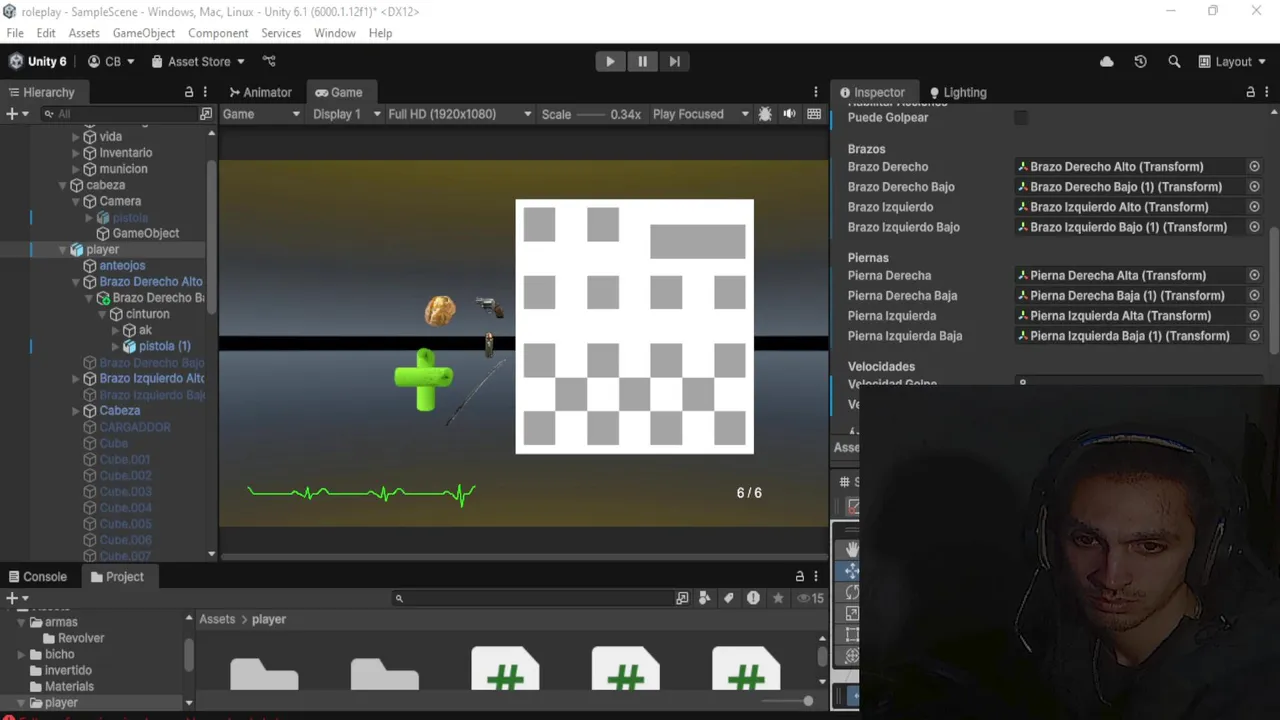Open search window icon in Project search bar

pos(682,598)
